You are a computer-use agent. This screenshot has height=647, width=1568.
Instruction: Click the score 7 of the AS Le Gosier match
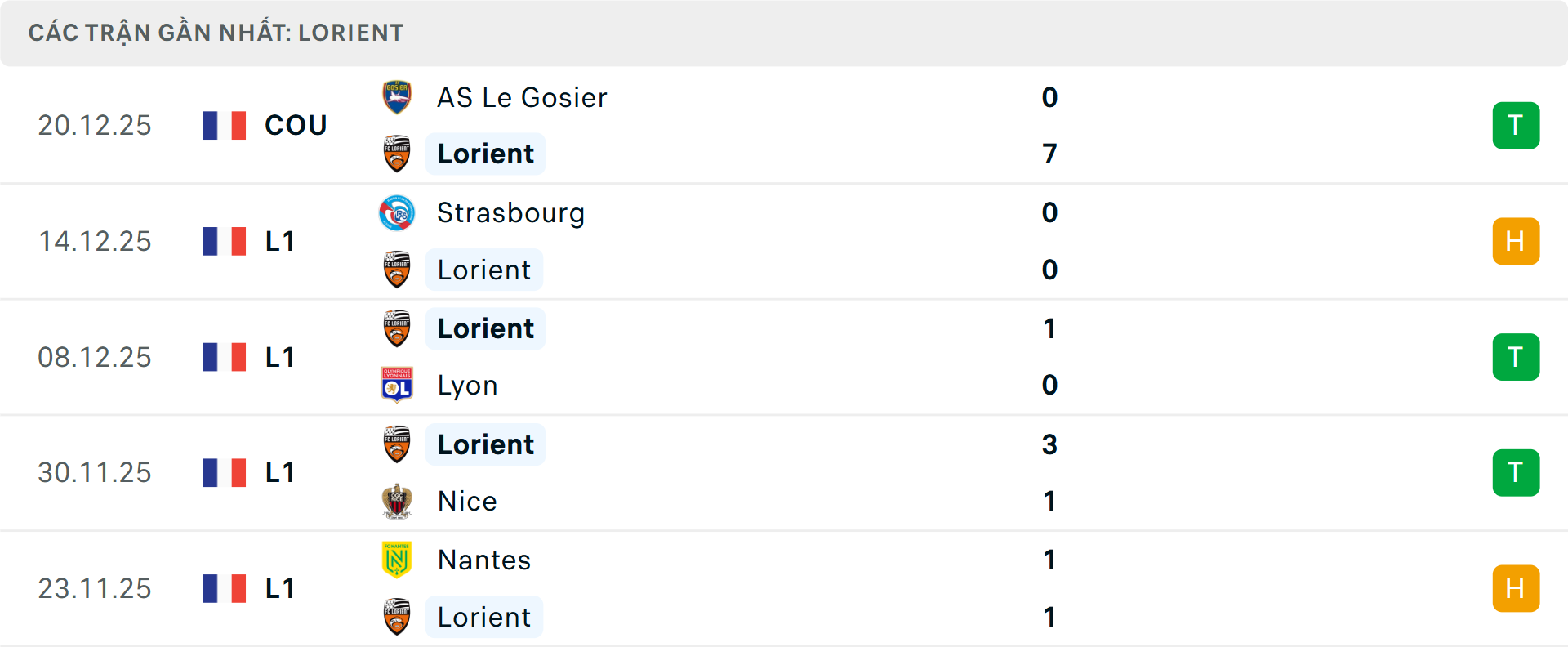(1049, 154)
